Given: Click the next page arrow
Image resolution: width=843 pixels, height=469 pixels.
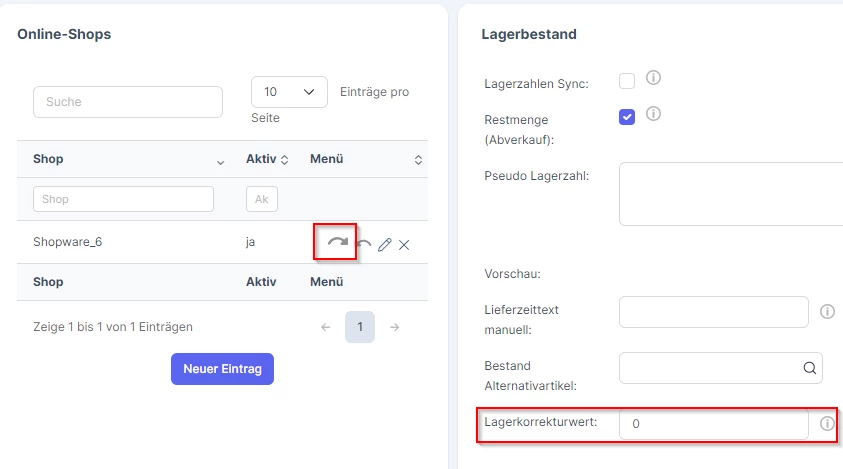Looking at the screenshot, I should point(395,327).
